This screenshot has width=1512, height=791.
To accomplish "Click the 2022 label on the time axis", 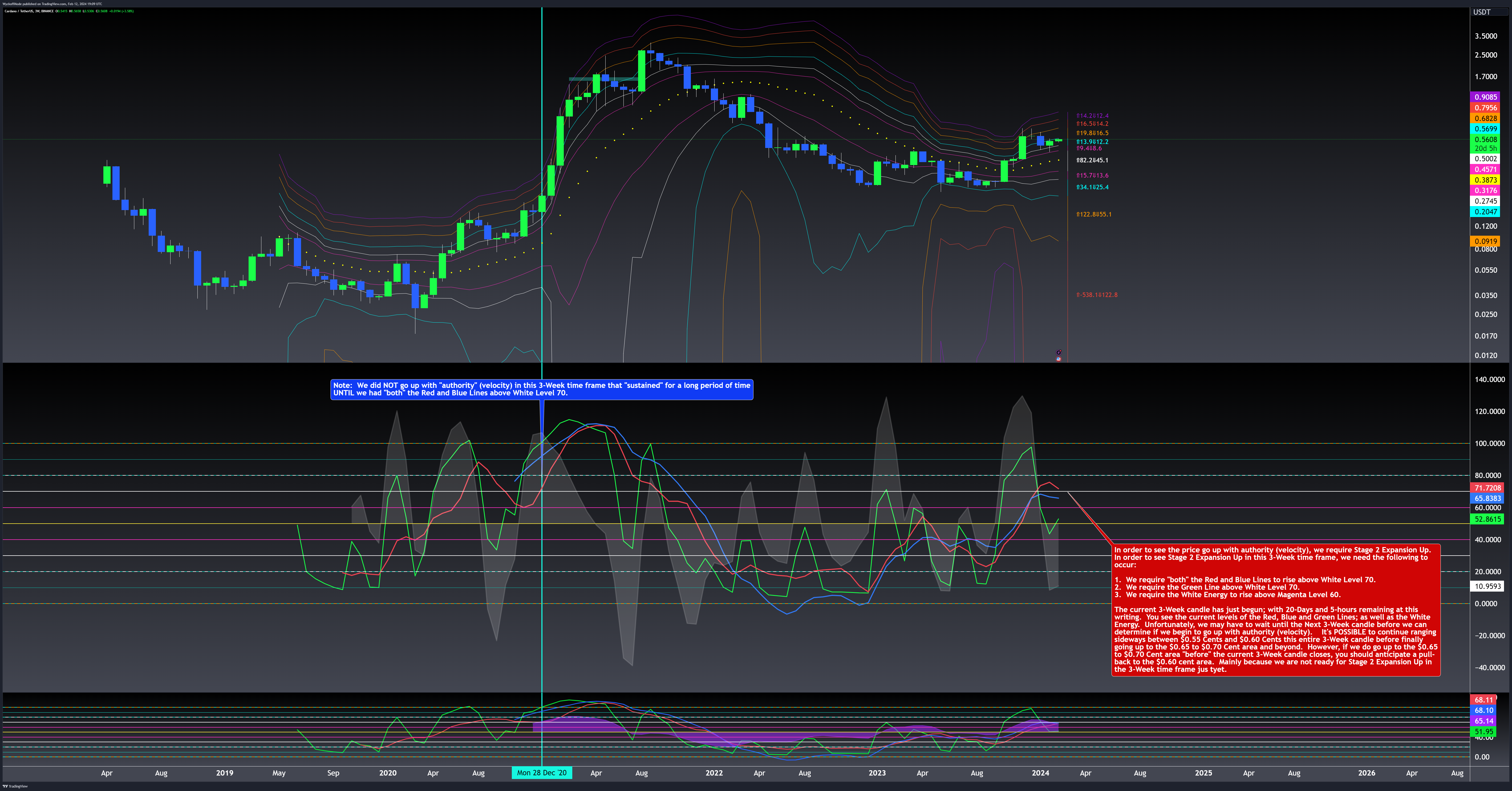I will point(714,773).
